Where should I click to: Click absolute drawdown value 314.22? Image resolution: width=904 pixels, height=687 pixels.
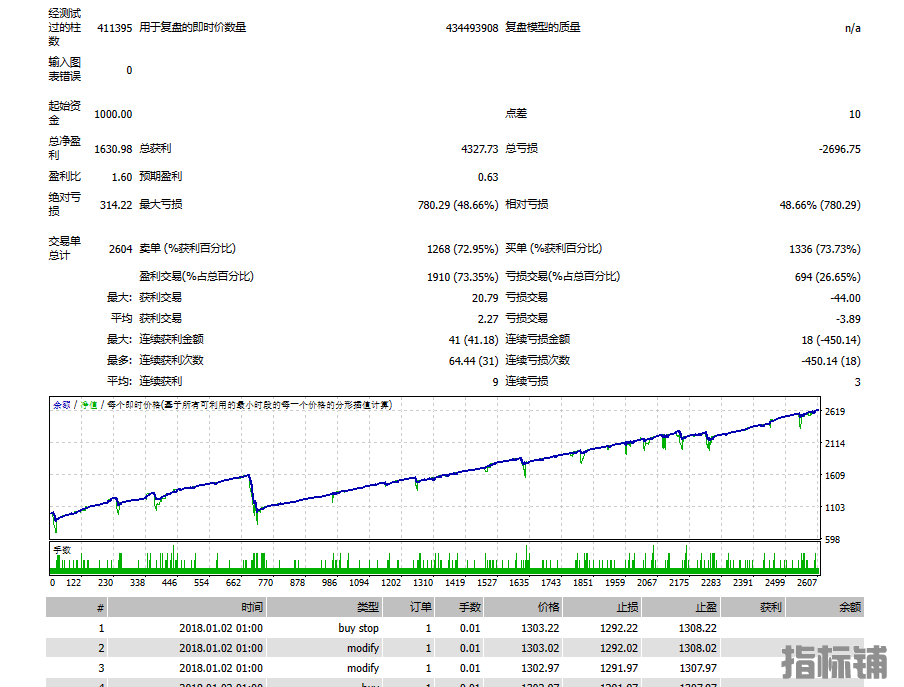tap(116, 205)
